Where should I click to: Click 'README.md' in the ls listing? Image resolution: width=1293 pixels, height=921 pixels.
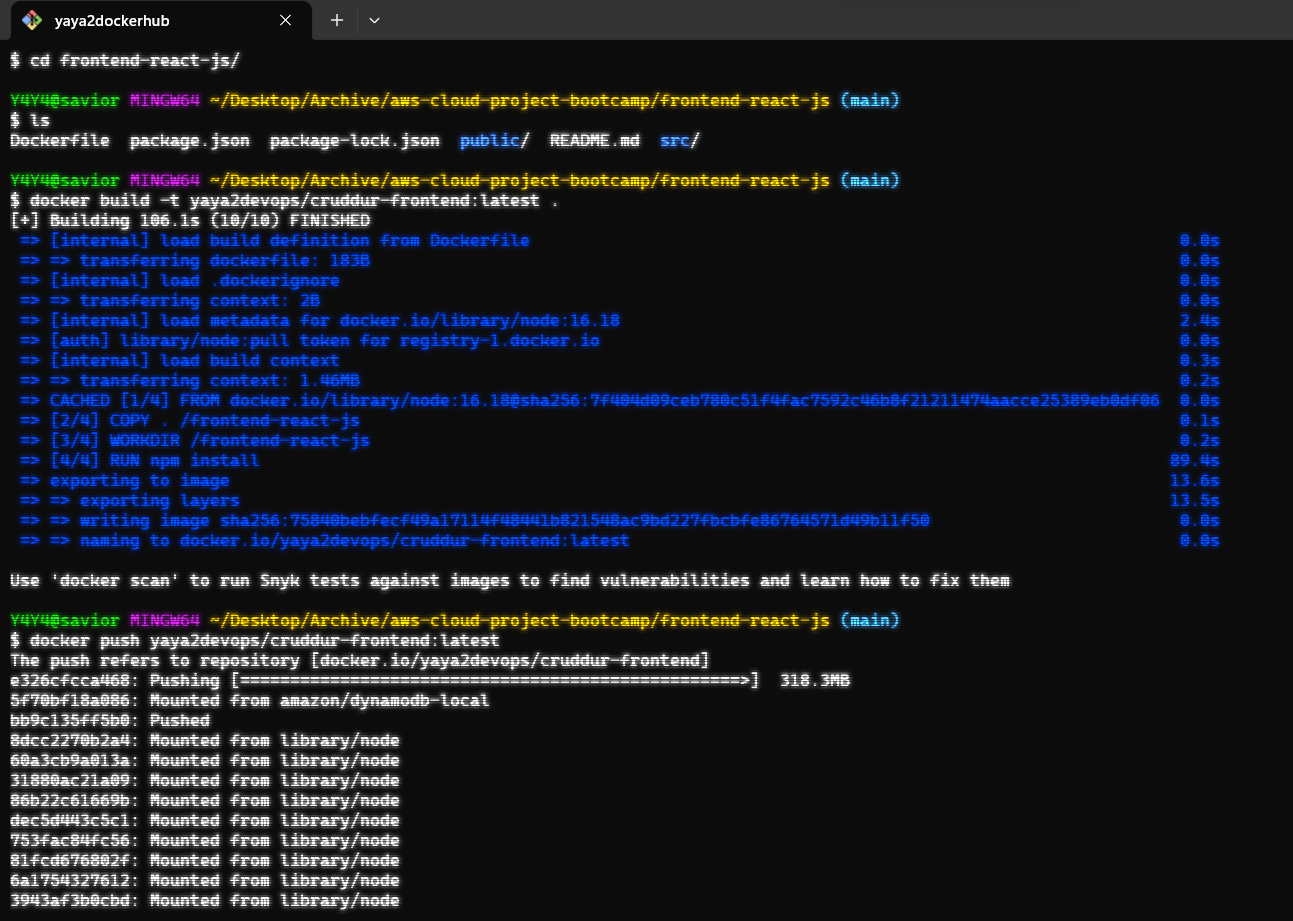coord(595,140)
